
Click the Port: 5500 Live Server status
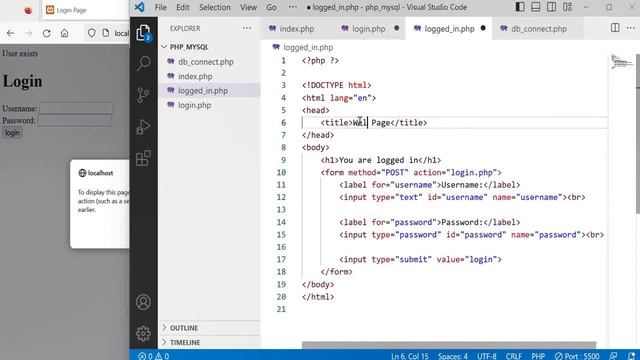[577, 356]
